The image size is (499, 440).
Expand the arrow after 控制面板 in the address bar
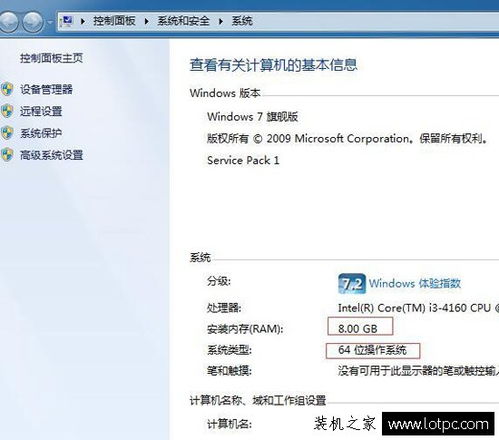click(x=146, y=21)
